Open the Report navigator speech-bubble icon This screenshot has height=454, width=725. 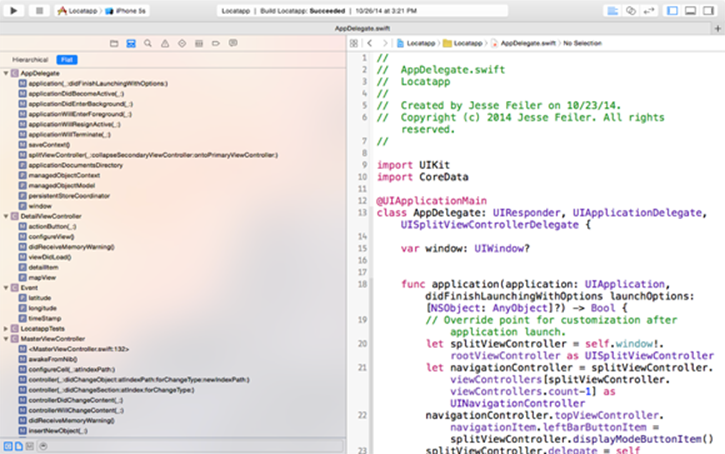pos(233,43)
